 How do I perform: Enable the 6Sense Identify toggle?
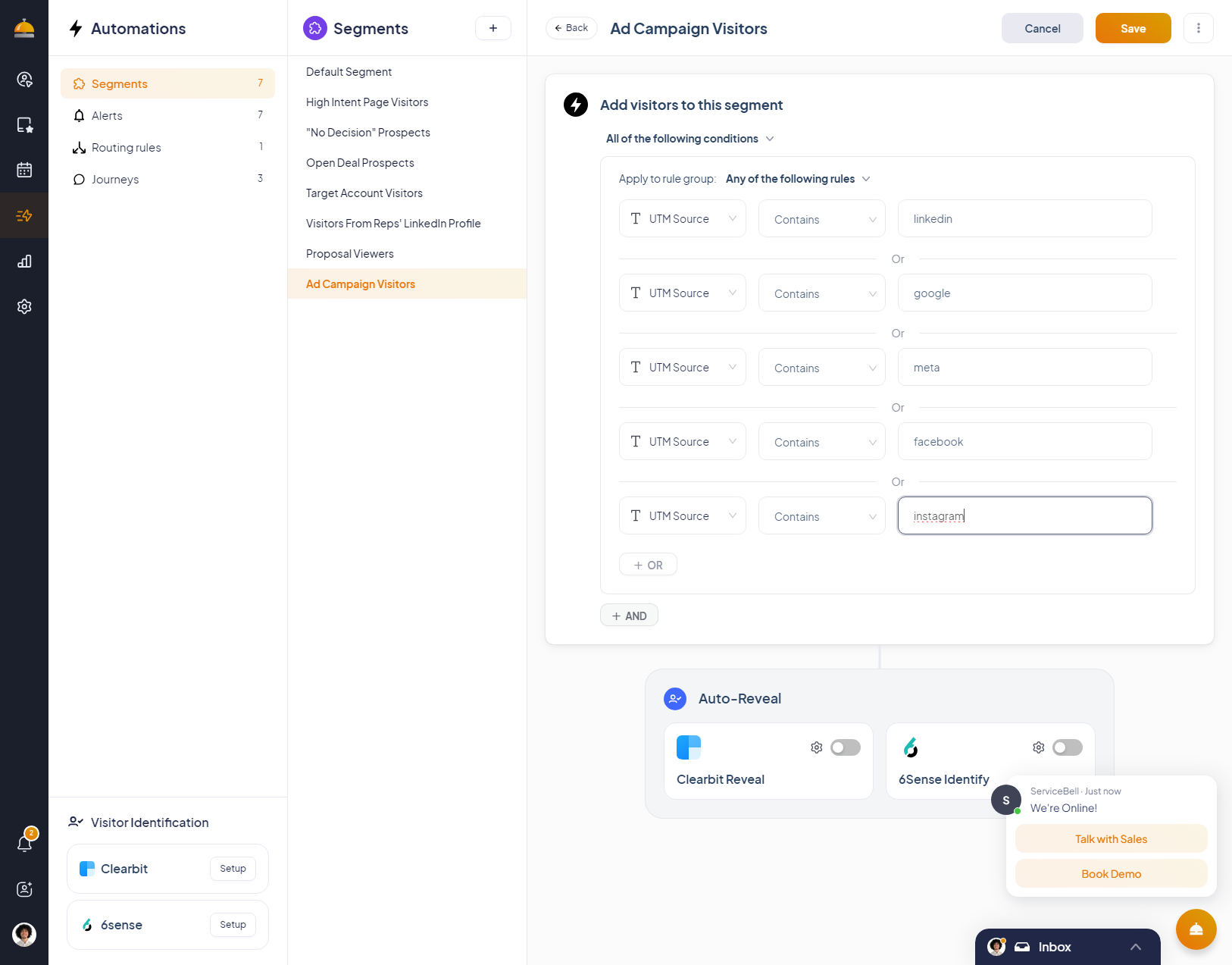[1067, 747]
